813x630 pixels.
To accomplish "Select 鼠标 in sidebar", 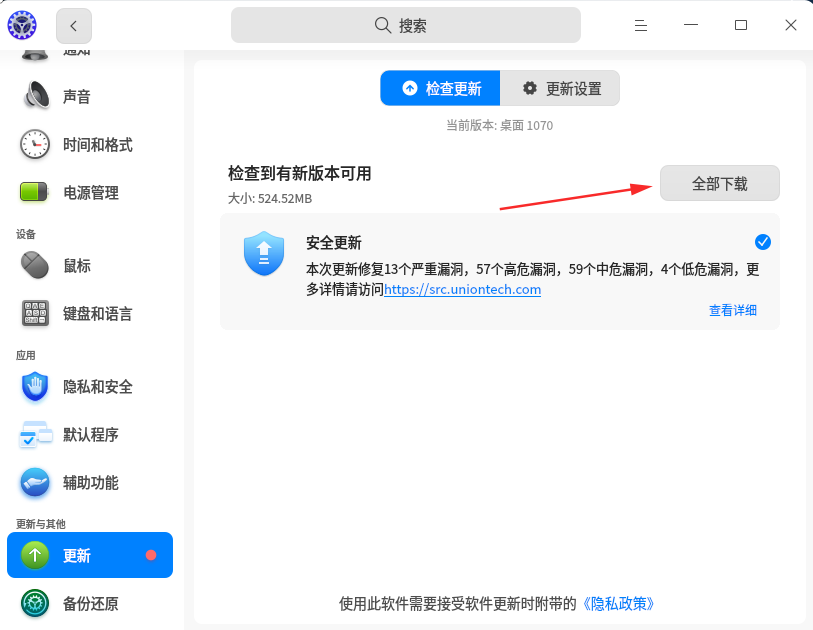I will tap(90, 265).
